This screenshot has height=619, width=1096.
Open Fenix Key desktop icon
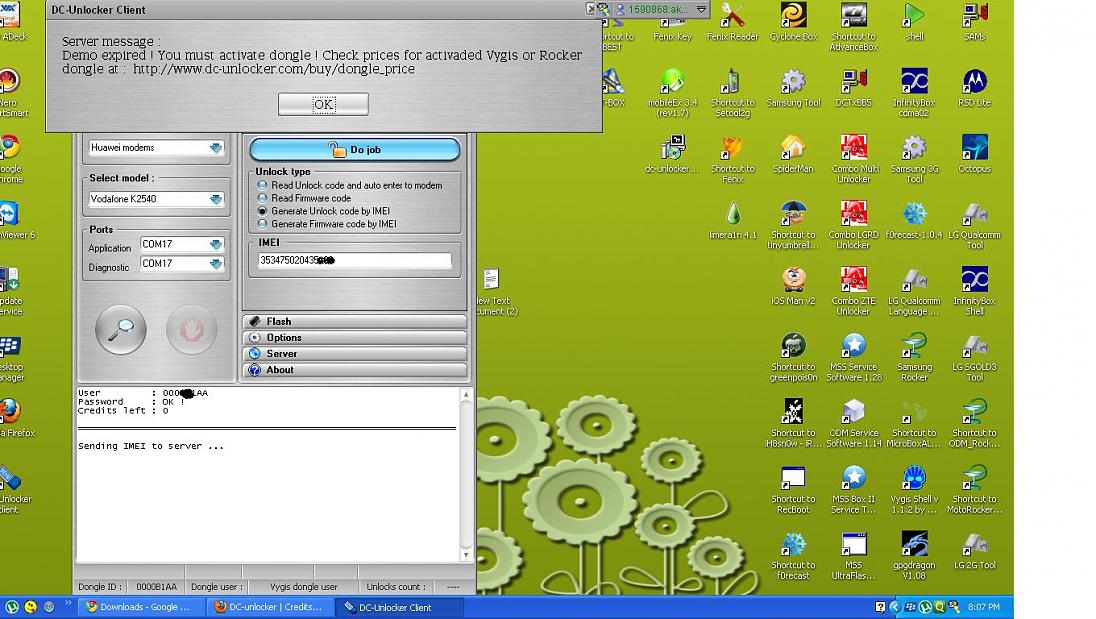pyautogui.click(x=672, y=16)
